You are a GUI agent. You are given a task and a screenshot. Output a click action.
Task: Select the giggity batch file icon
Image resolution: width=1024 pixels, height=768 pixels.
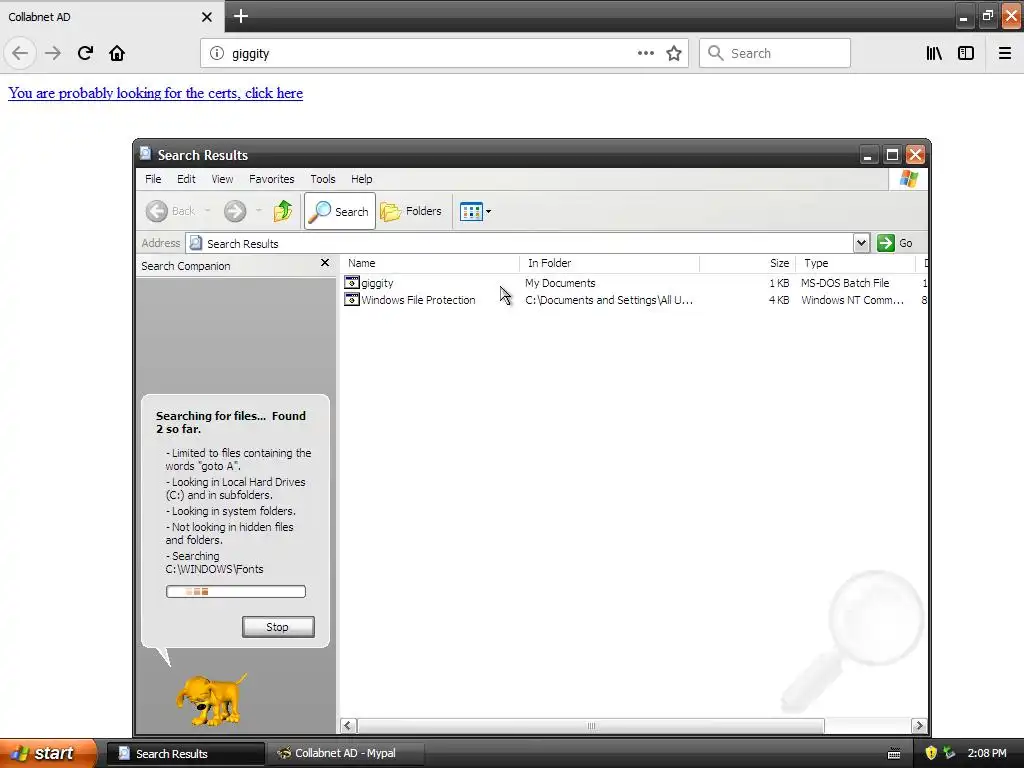(352, 282)
